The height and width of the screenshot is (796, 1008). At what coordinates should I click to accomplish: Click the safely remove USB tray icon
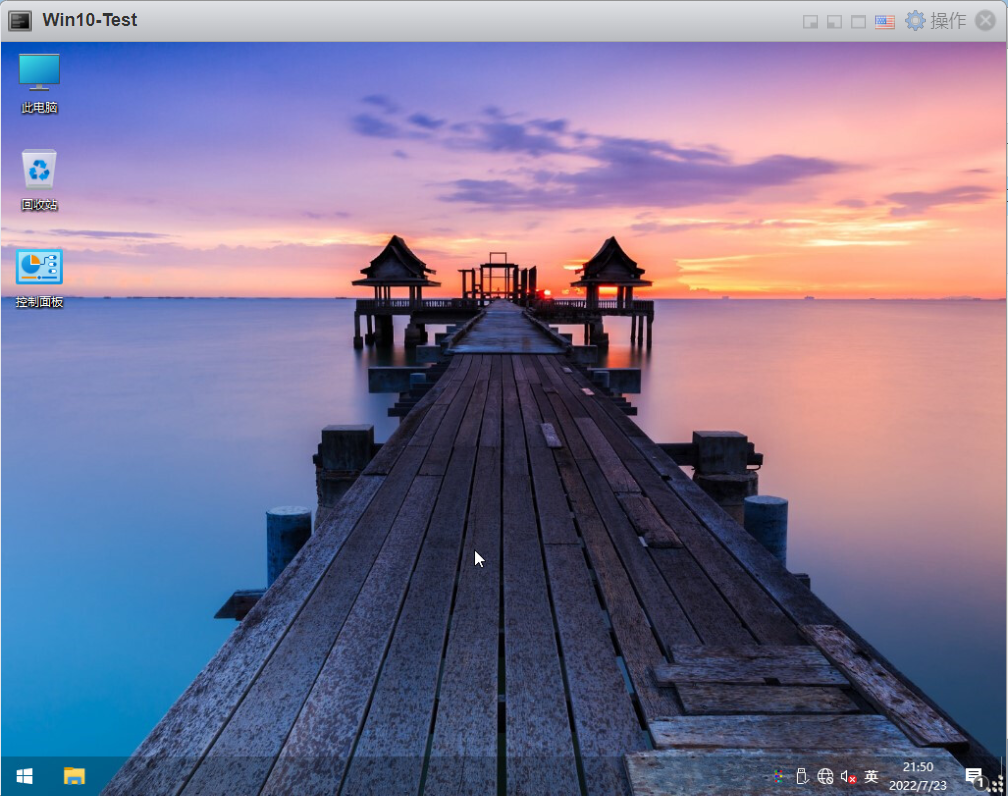pos(802,776)
